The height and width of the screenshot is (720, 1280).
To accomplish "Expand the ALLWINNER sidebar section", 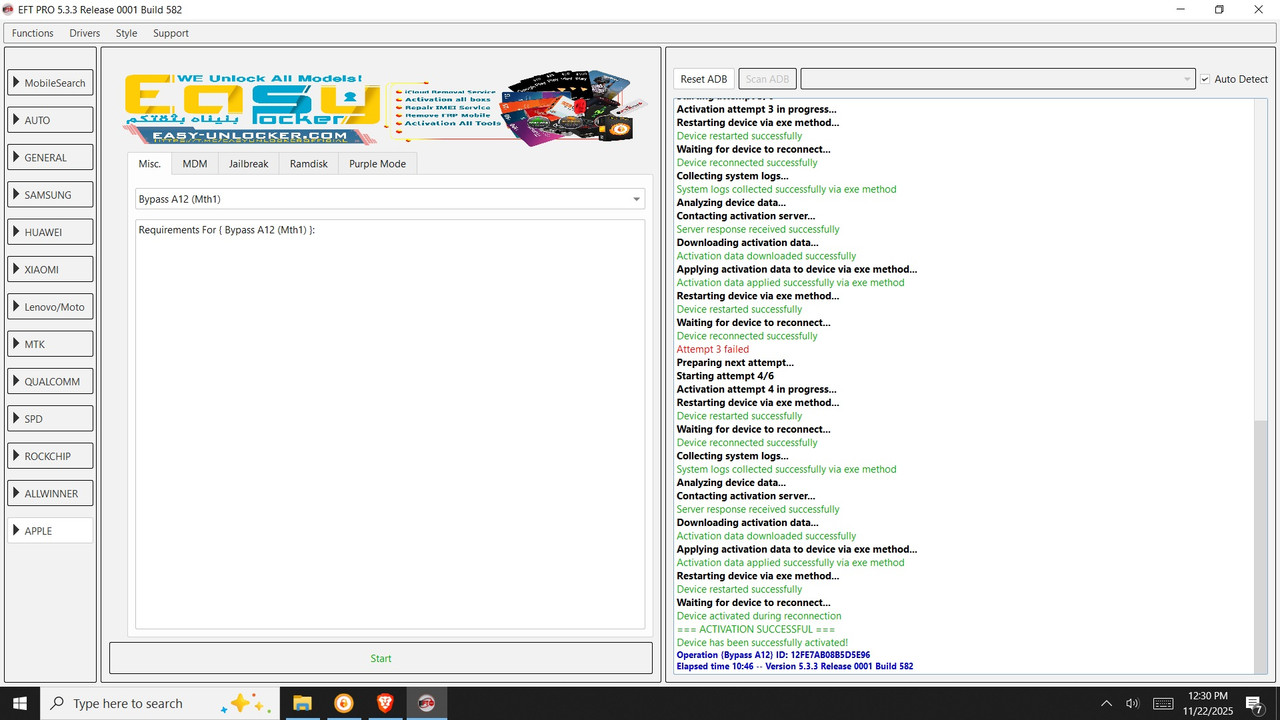I will tap(51, 493).
